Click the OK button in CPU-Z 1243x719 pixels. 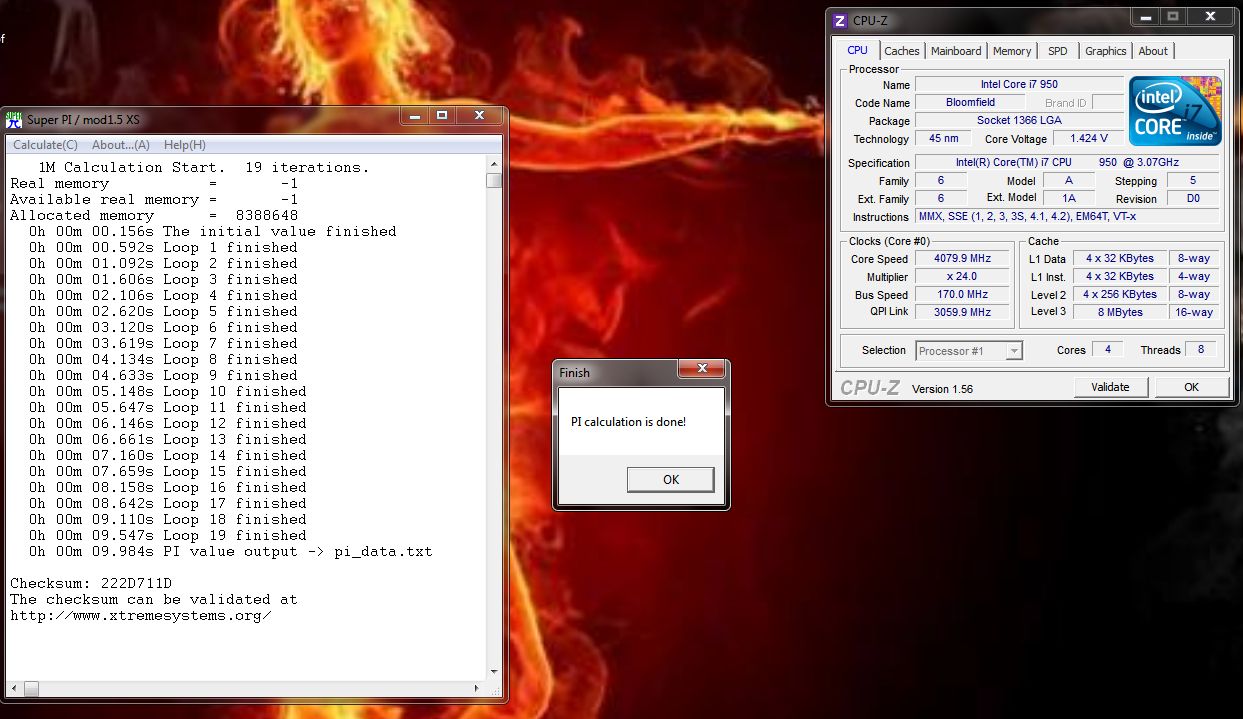coord(1191,387)
